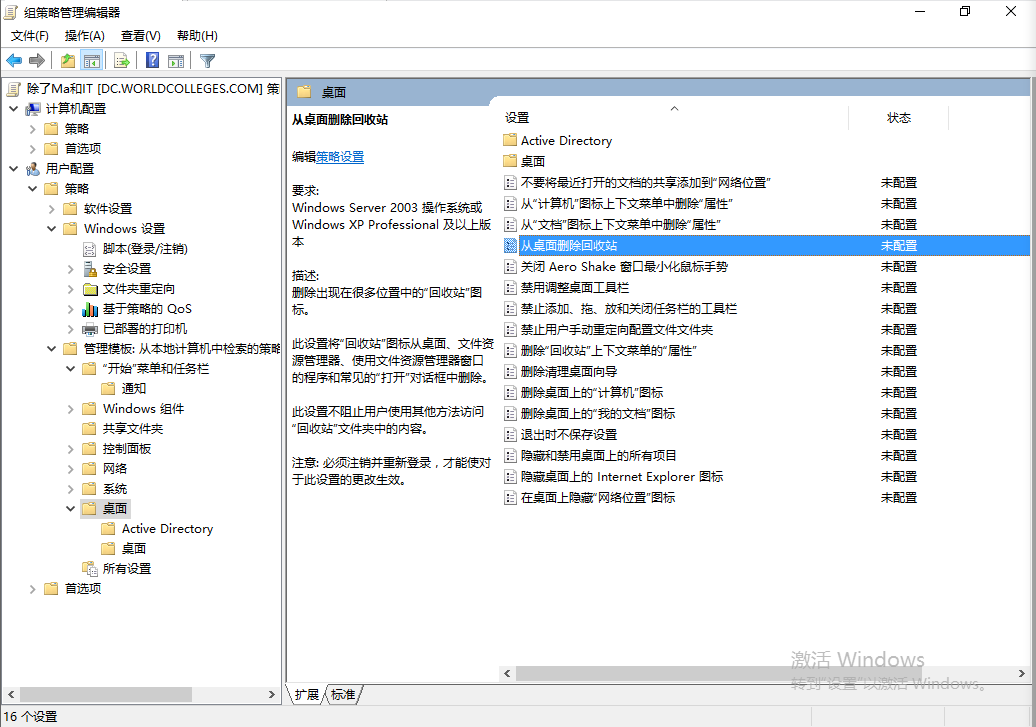Collapse the 用户配置 tree node
The height and width of the screenshot is (727, 1036).
click(13, 169)
